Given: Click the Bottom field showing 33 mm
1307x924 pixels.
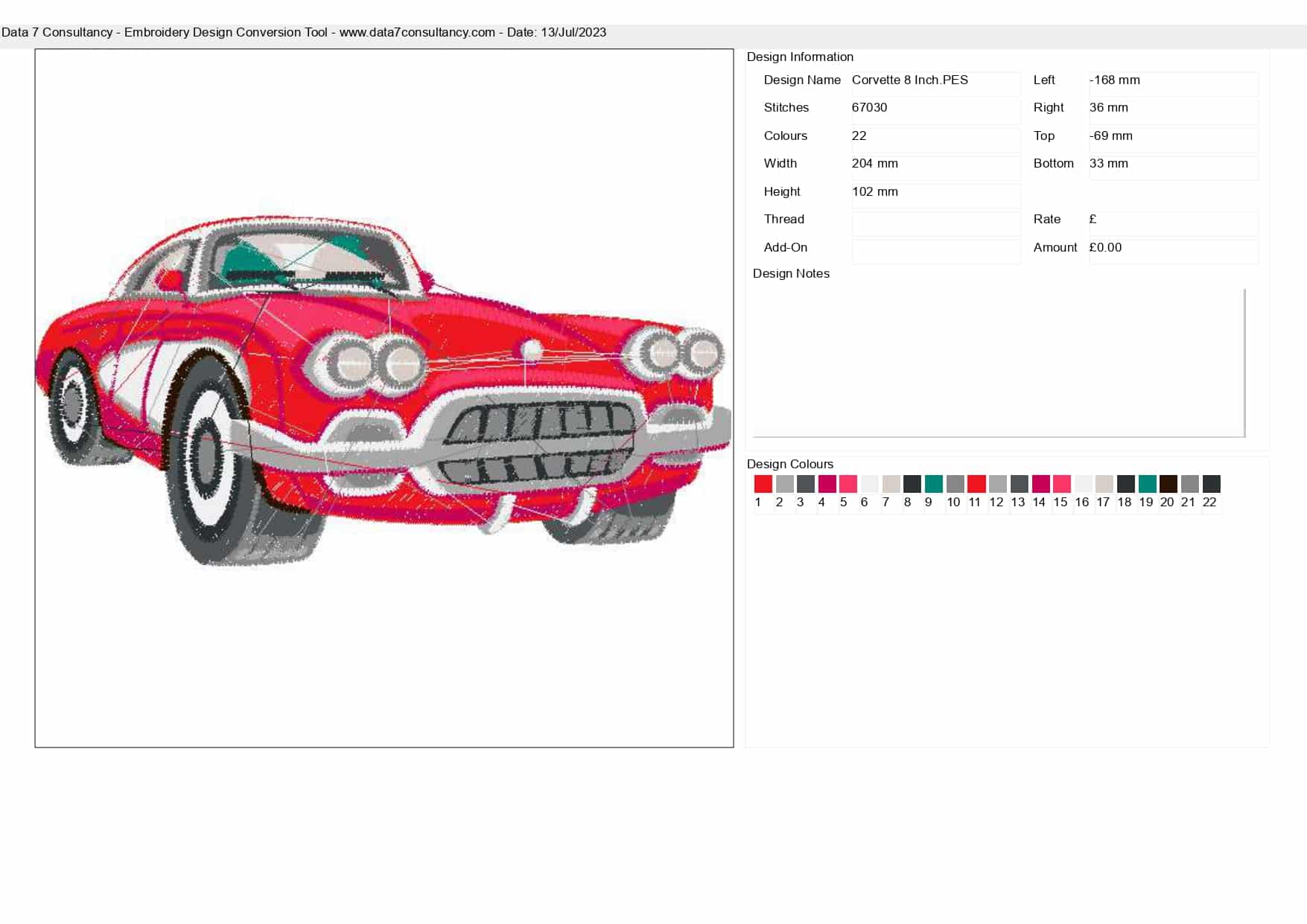Looking at the screenshot, I should click(x=1174, y=168).
